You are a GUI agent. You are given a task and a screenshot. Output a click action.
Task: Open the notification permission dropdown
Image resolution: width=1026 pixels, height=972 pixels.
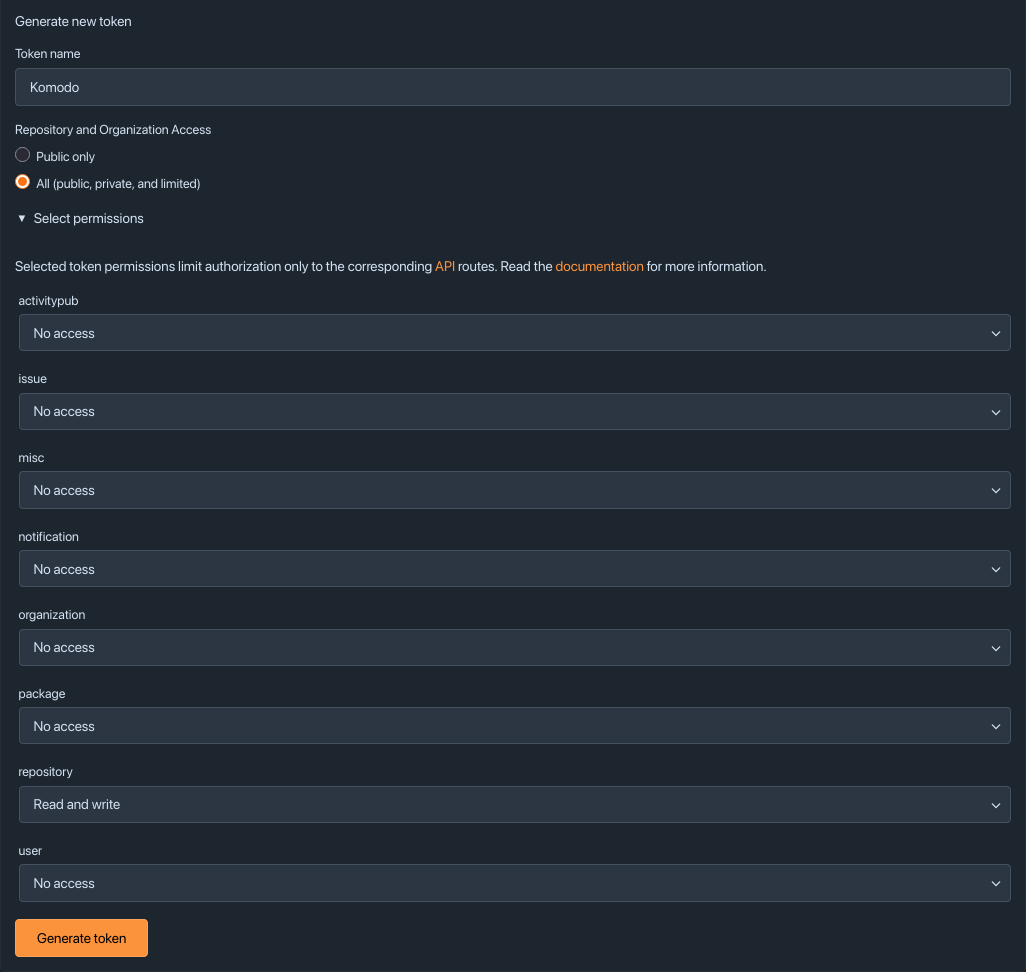pyautogui.click(x=514, y=569)
